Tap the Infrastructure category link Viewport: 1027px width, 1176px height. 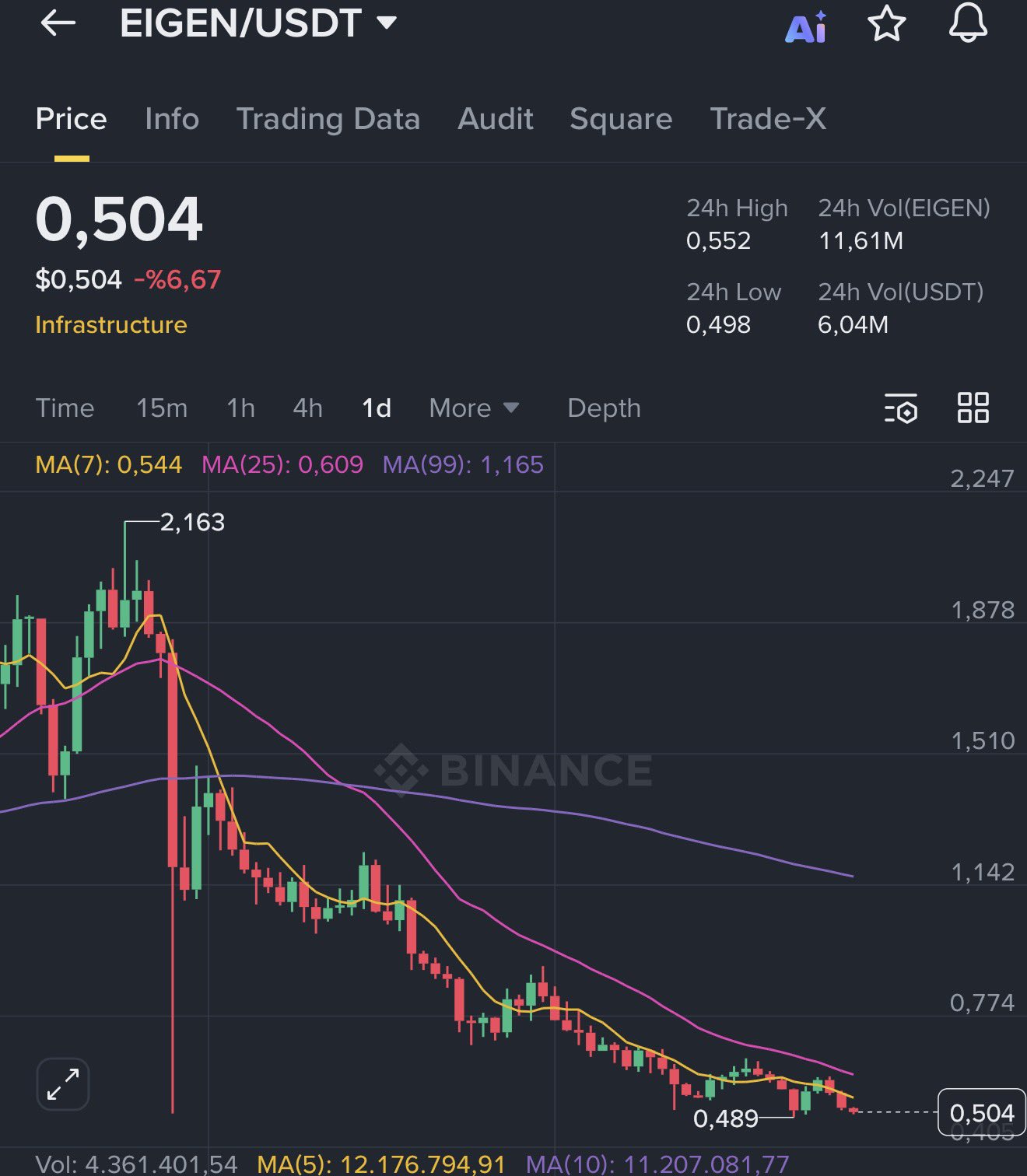(111, 324)
